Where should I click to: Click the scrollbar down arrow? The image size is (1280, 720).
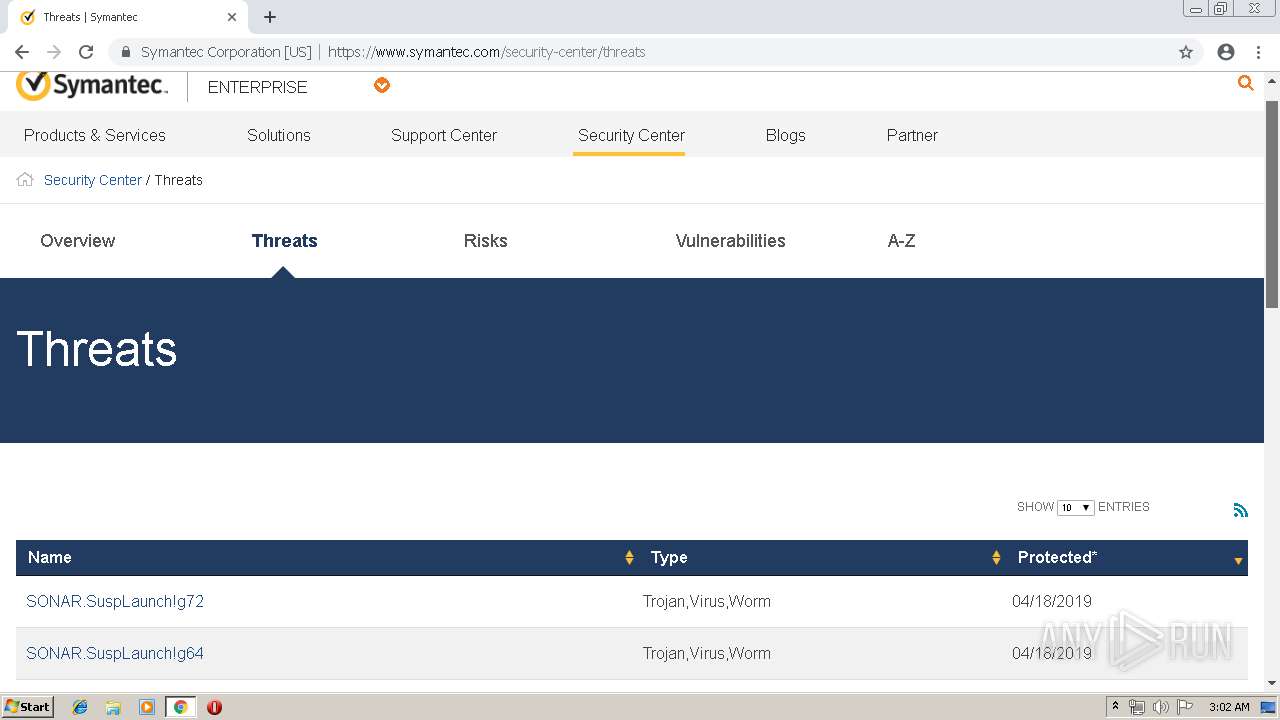click(1272, 684)
